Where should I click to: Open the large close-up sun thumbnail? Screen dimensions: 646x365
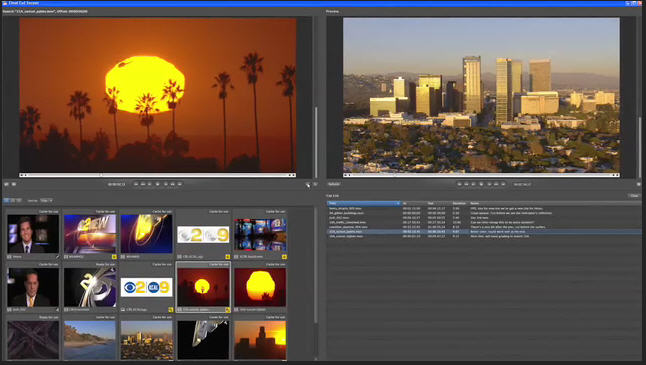(x=260, y=287)
